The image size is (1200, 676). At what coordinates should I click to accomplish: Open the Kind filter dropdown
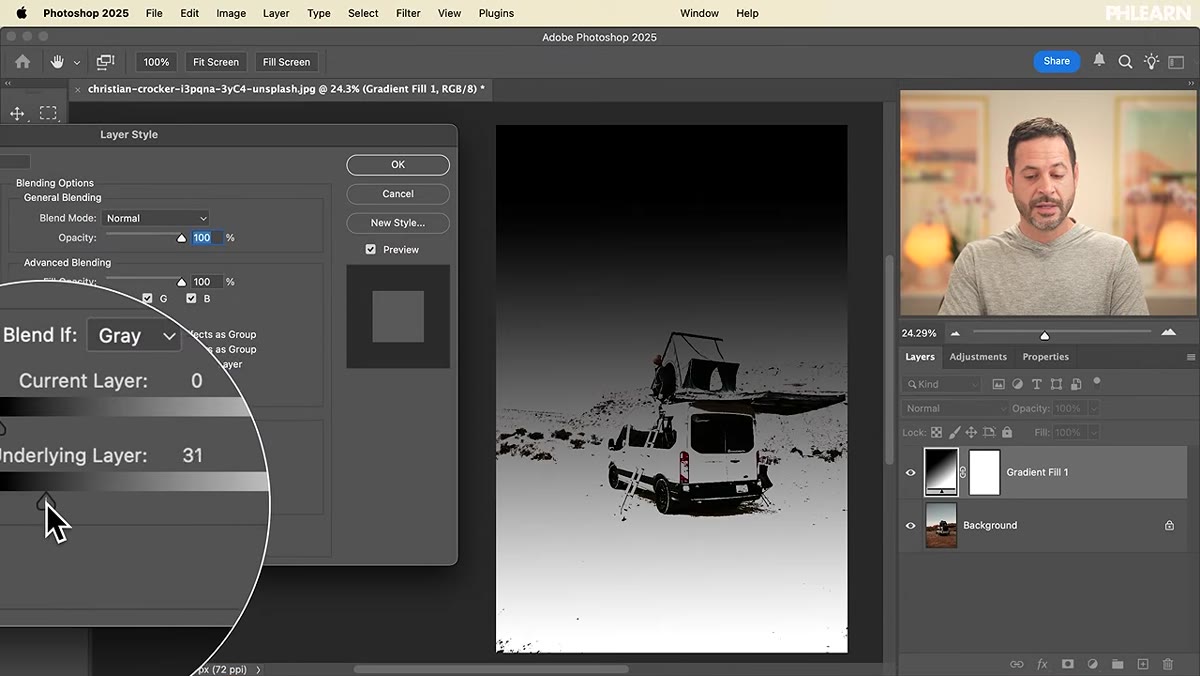pyautogui.click(x=942, y=384)
